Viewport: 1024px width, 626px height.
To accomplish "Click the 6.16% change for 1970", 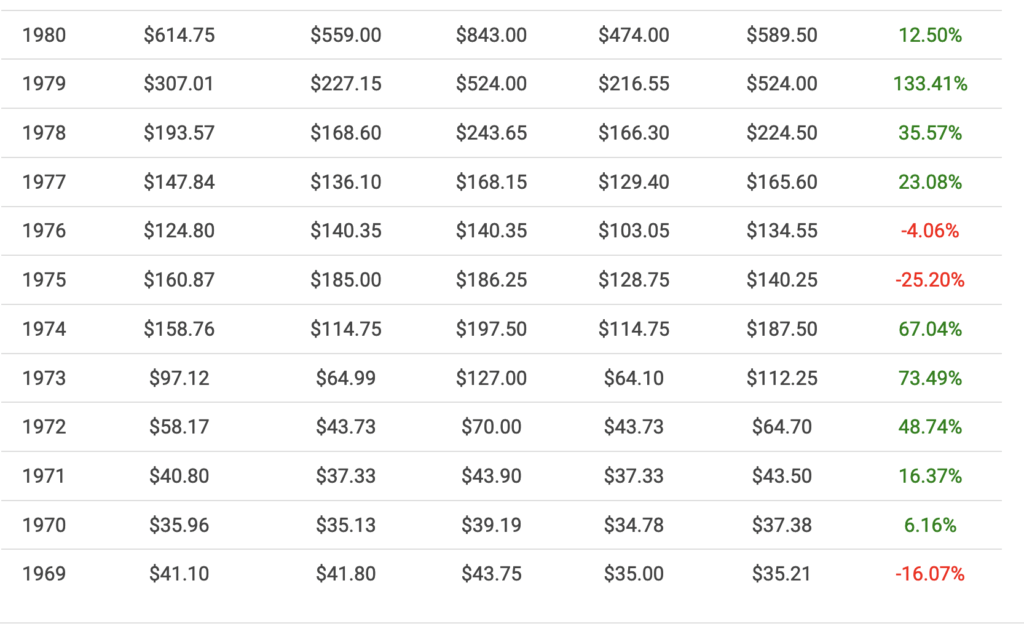I will click(930, 525).
